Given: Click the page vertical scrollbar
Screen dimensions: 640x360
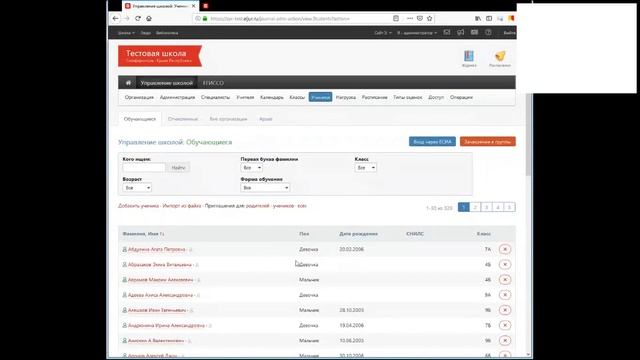Looking at the screenshot, I should click(x=529, y=135).
